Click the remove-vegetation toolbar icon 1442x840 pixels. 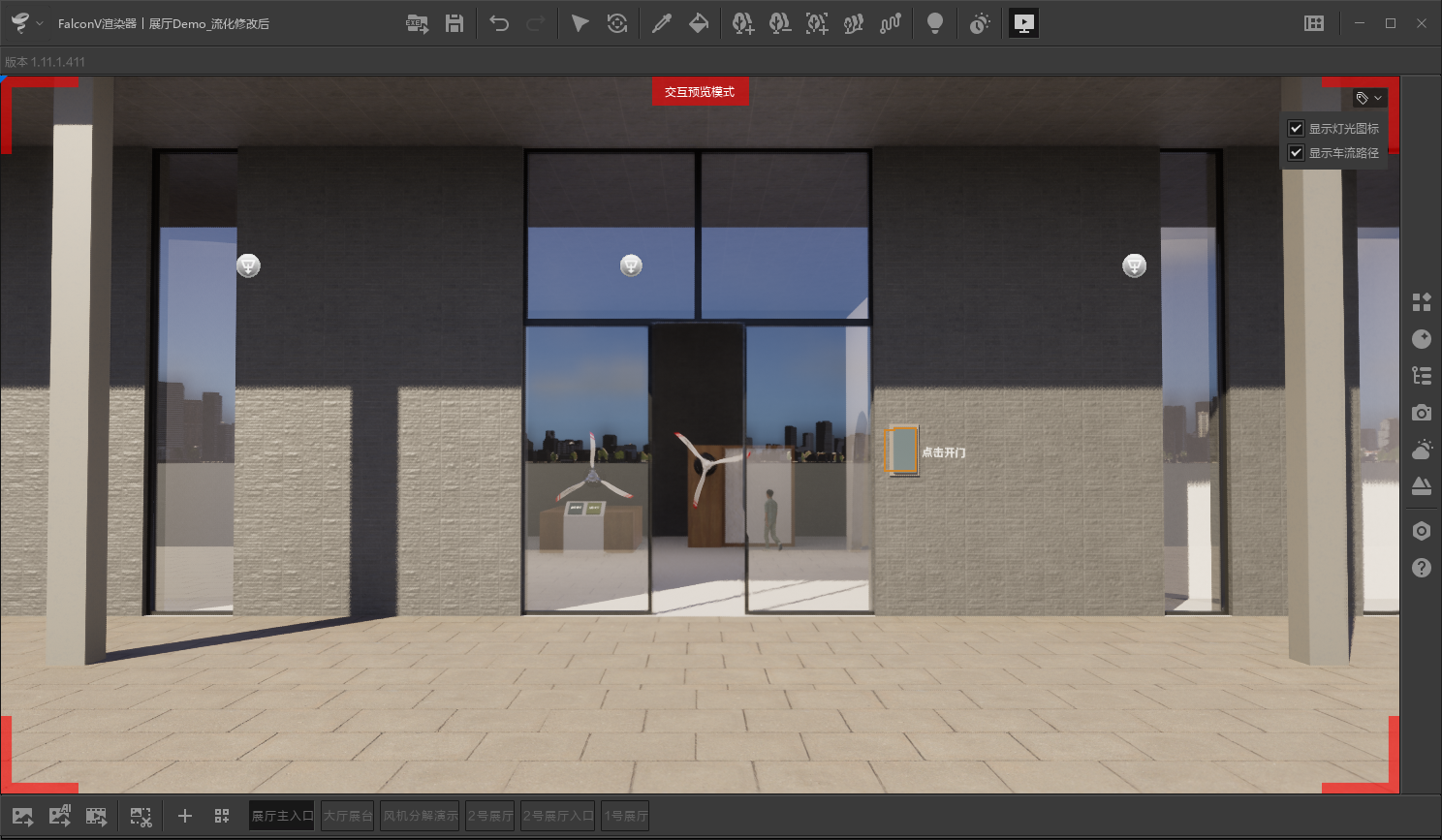[779, 22]
